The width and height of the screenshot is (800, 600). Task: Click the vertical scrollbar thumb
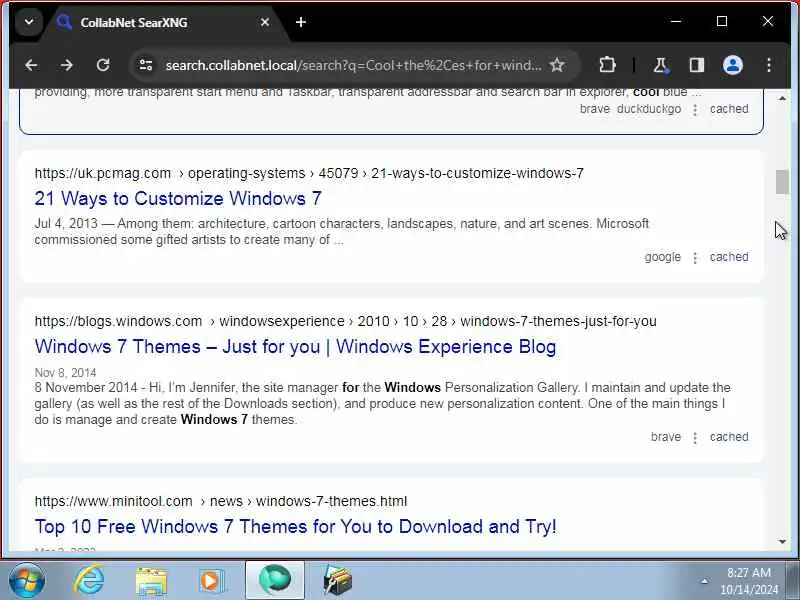click(782, 182)
